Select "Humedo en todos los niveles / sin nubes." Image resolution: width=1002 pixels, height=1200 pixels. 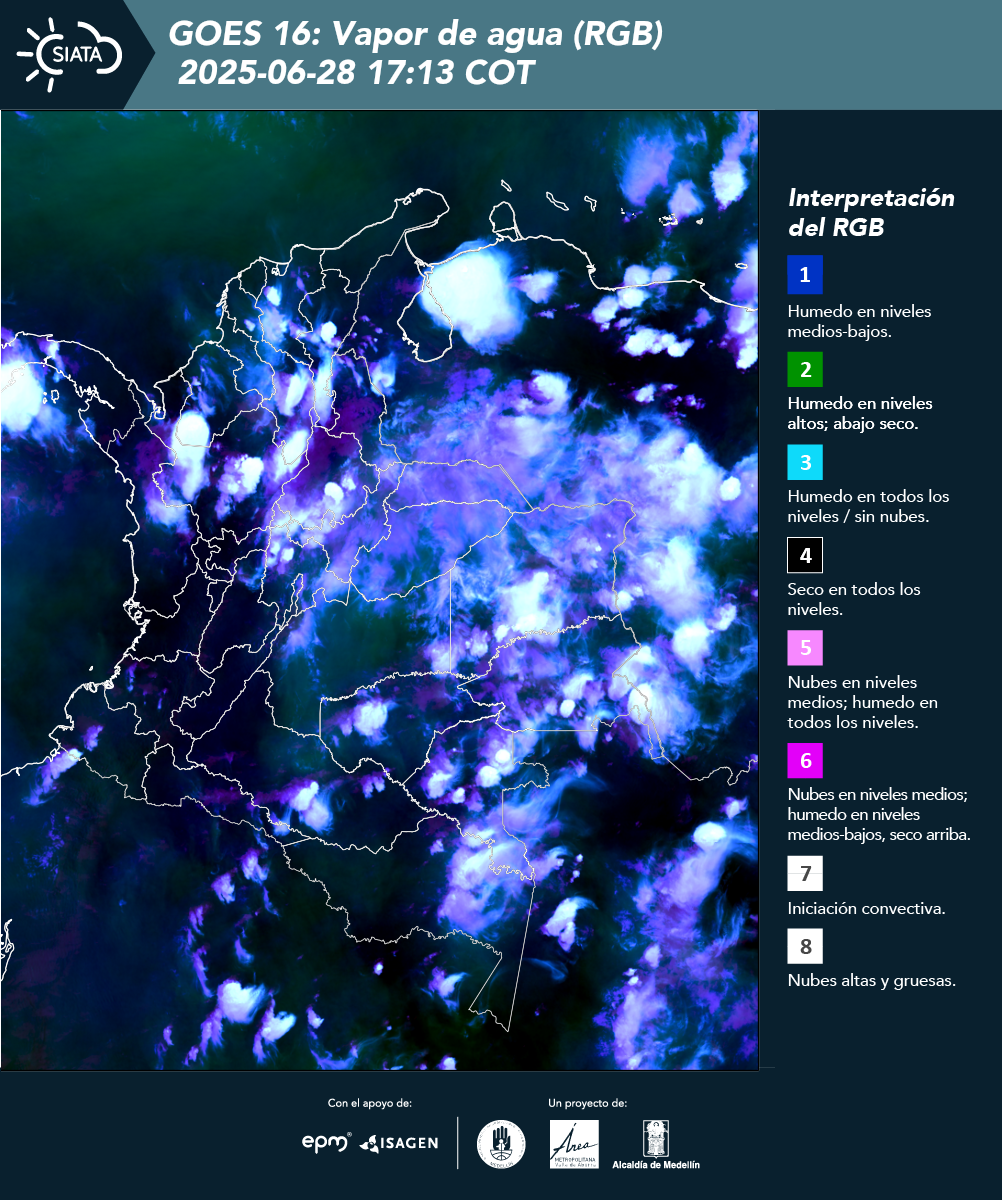pyautogui.click(x=869, y=506)
